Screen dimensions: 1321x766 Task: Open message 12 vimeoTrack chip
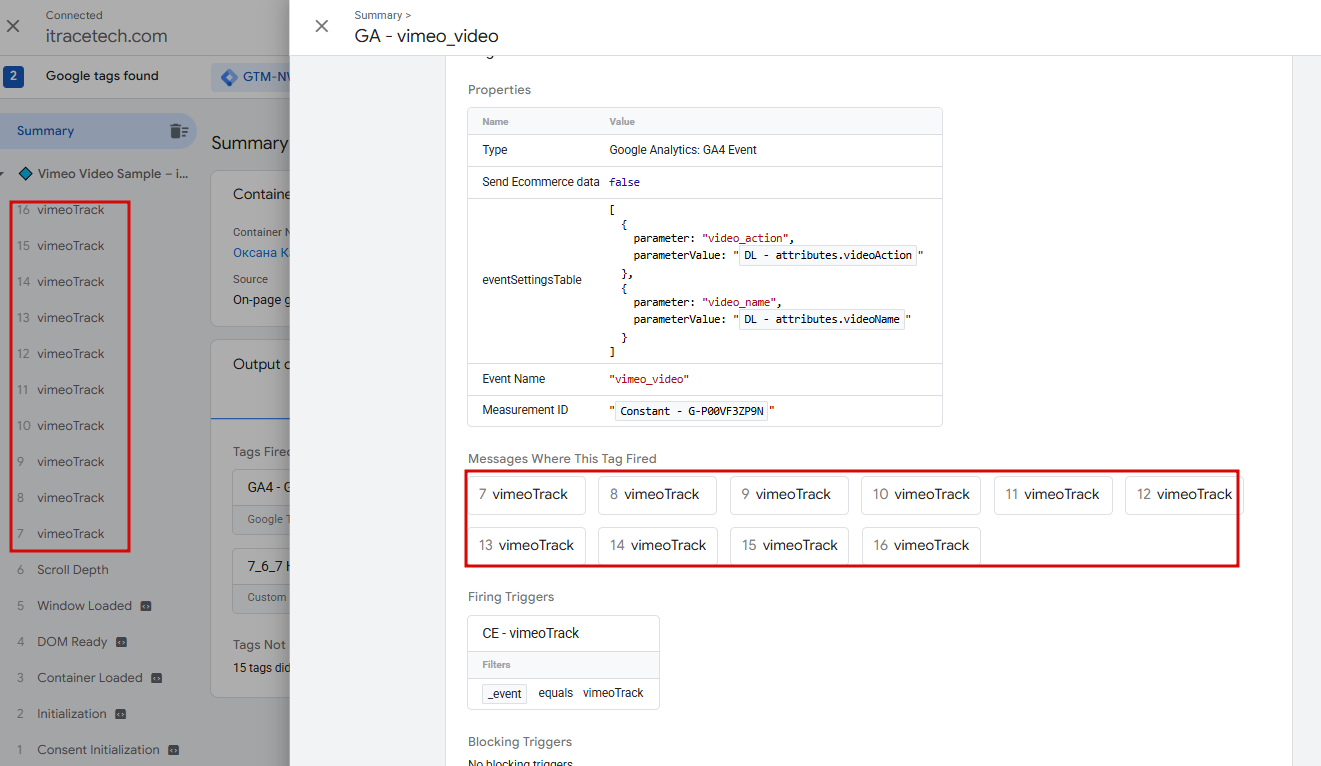(x=1184, y=495)
